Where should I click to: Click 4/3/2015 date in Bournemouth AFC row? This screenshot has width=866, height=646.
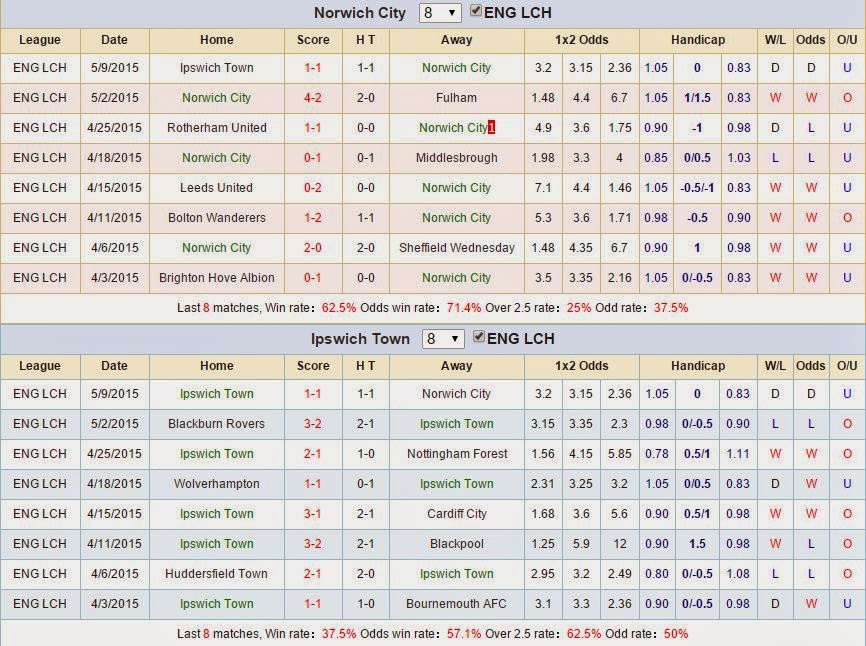tap(114, 603)
